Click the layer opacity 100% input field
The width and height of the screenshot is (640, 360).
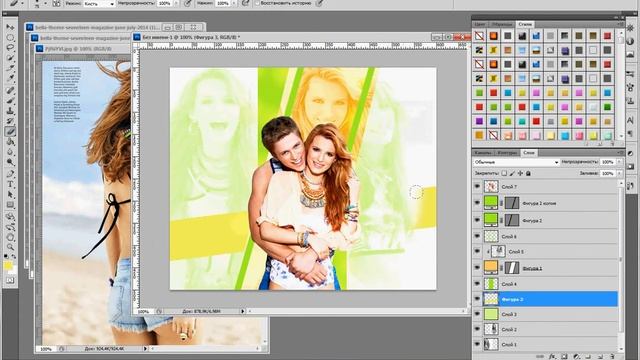click(x=608, y=162)
